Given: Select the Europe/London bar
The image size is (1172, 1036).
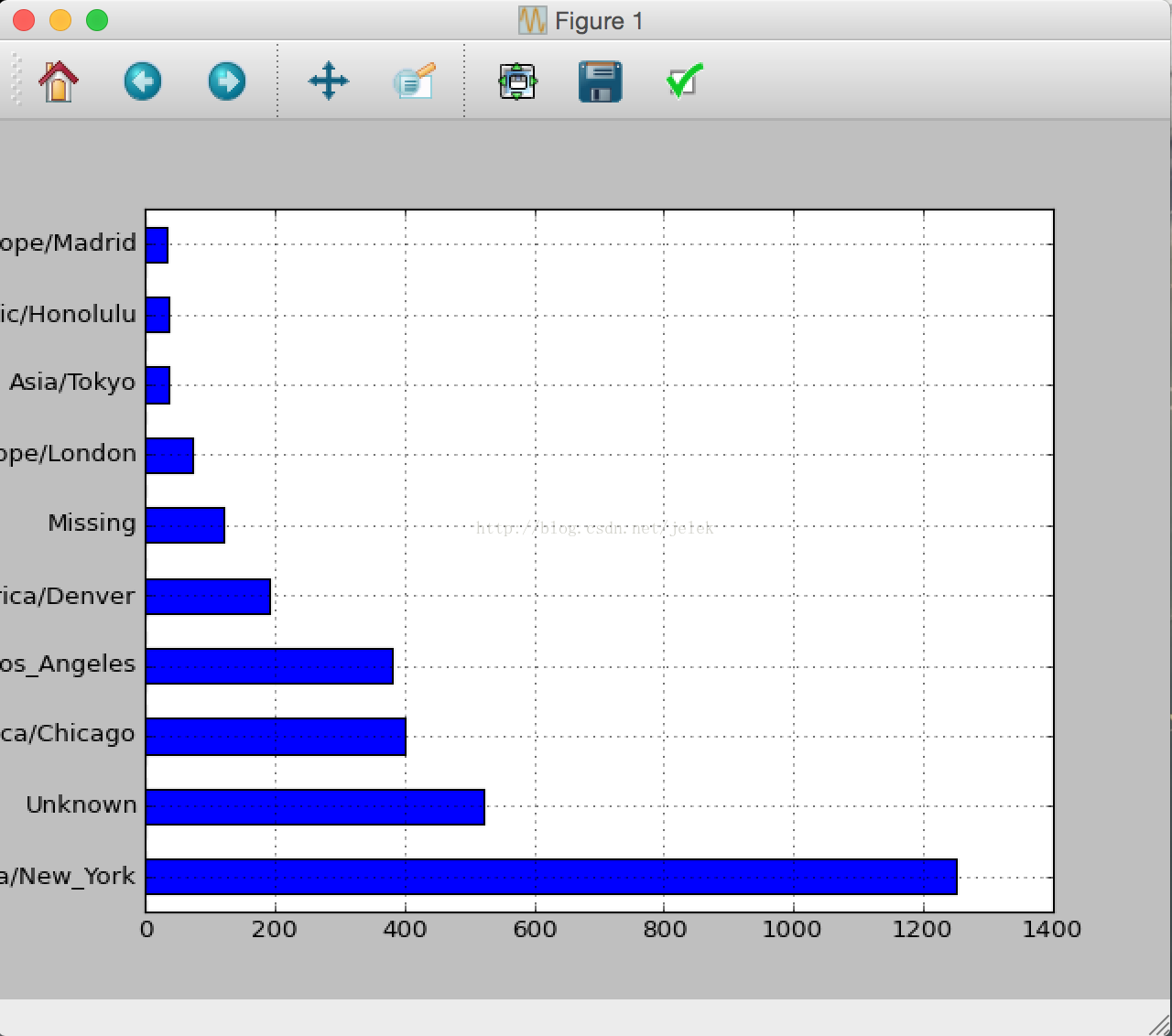Looking at the screenshot, I should coord(169,455).
